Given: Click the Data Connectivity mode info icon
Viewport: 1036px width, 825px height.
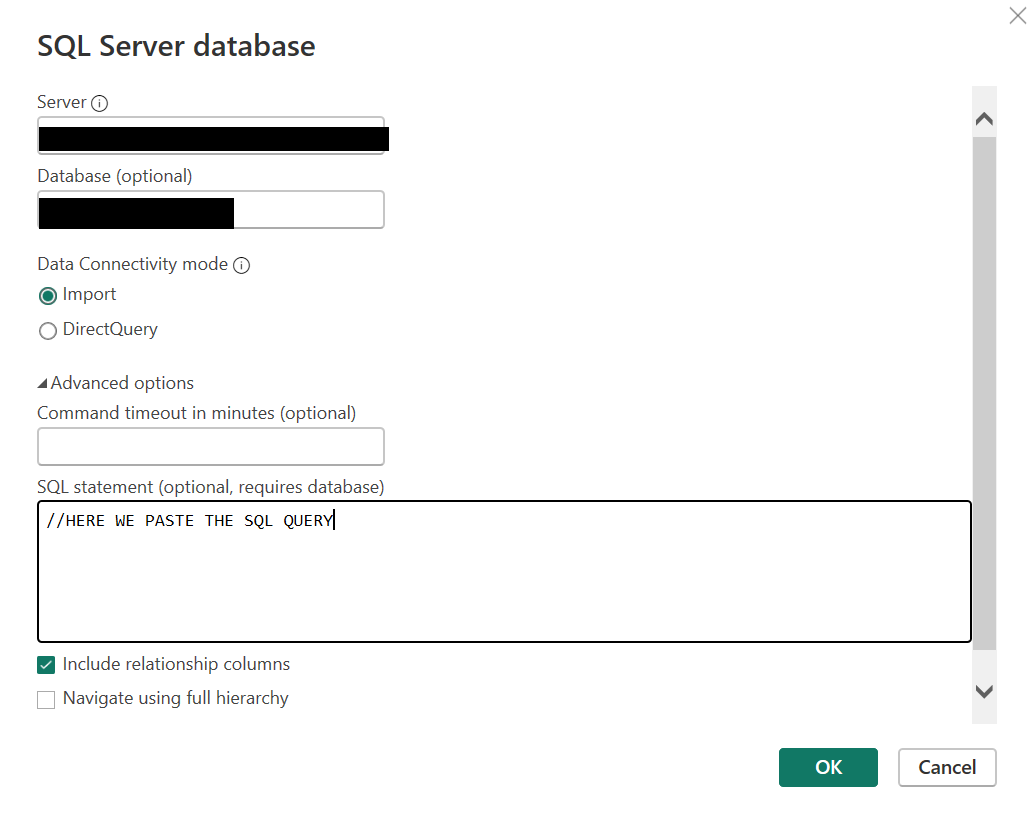Looking at the screenshot, I should (x=242, y=265).
